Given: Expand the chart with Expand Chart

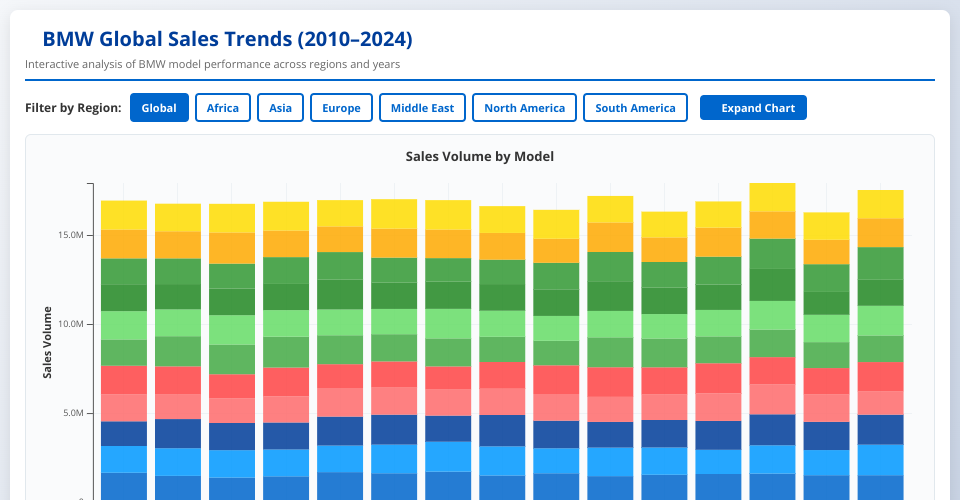Looking at the screenshot, I should click(753, 108).
